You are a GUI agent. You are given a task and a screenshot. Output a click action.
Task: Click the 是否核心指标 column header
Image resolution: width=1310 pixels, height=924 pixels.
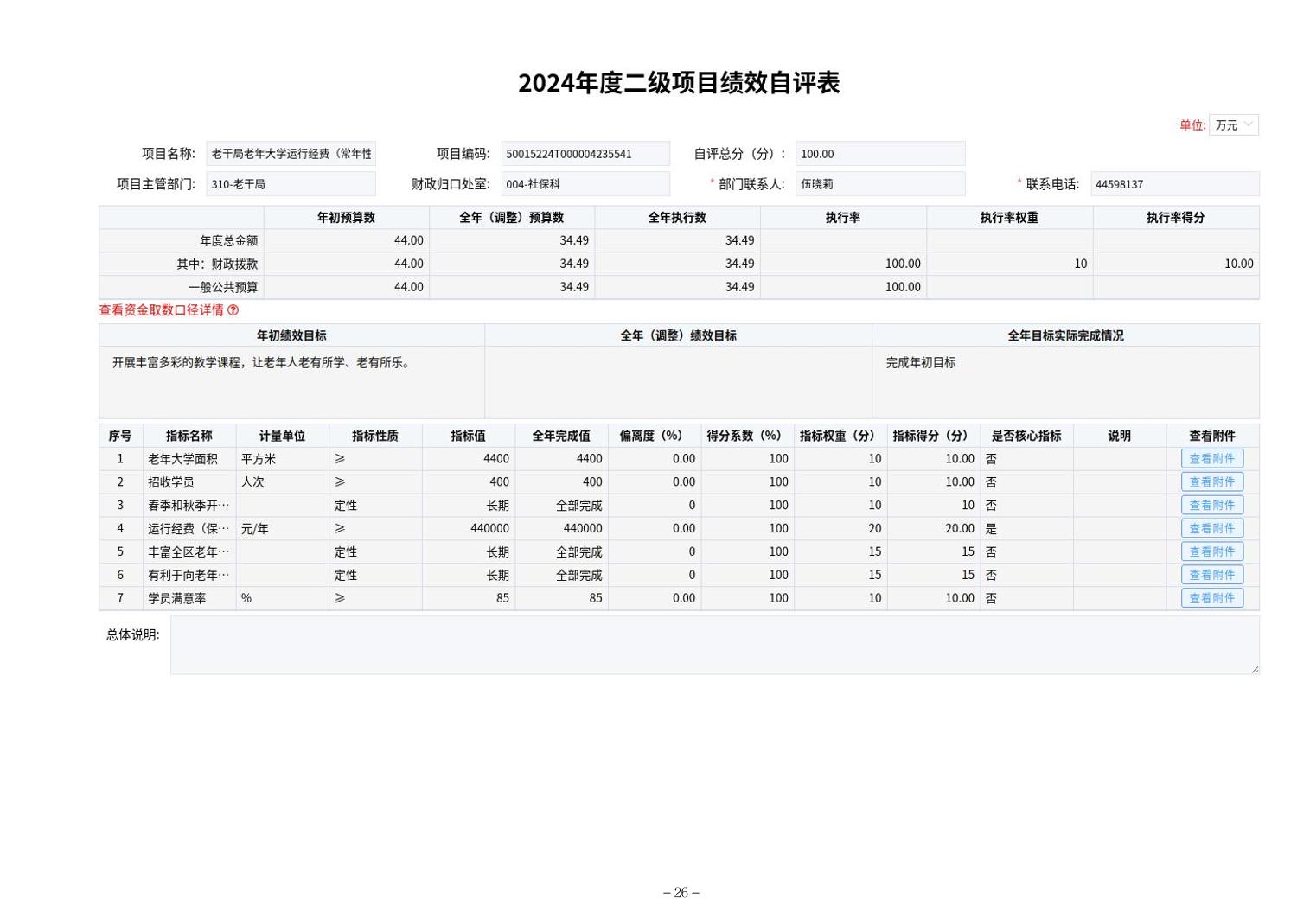click(1026, 436)
